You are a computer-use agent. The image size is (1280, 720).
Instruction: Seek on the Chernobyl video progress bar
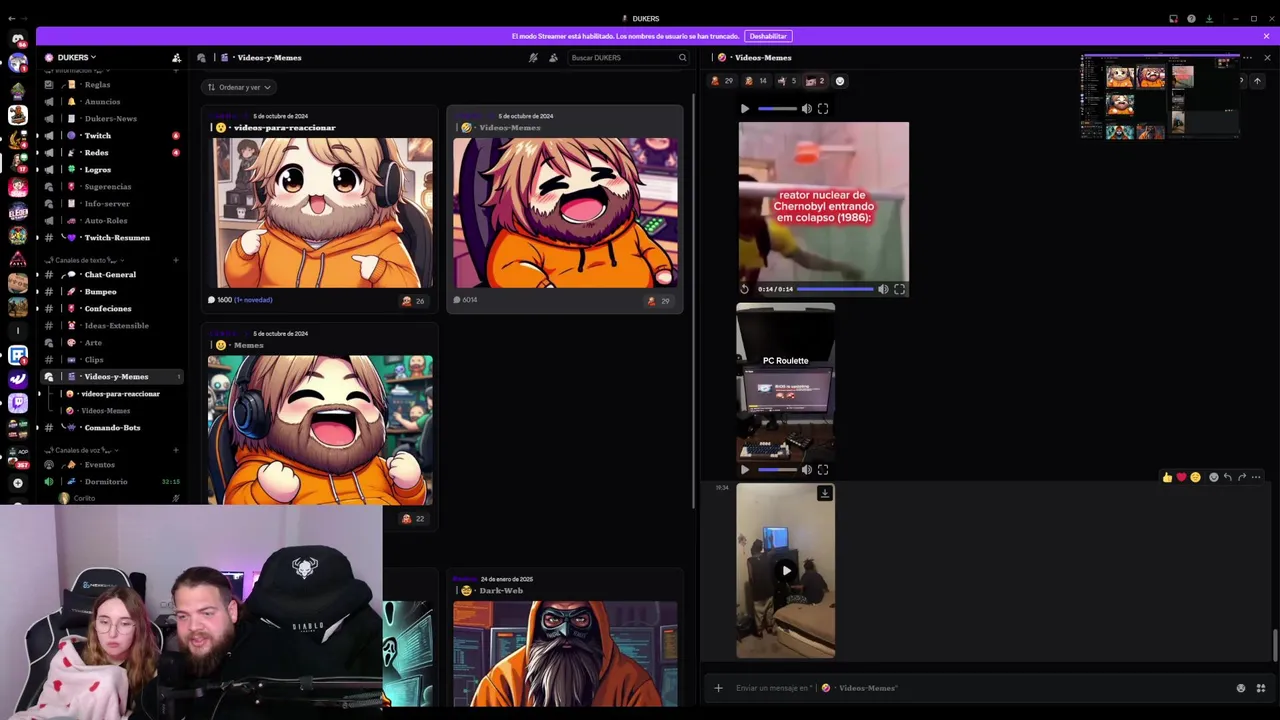click(834, 289)
